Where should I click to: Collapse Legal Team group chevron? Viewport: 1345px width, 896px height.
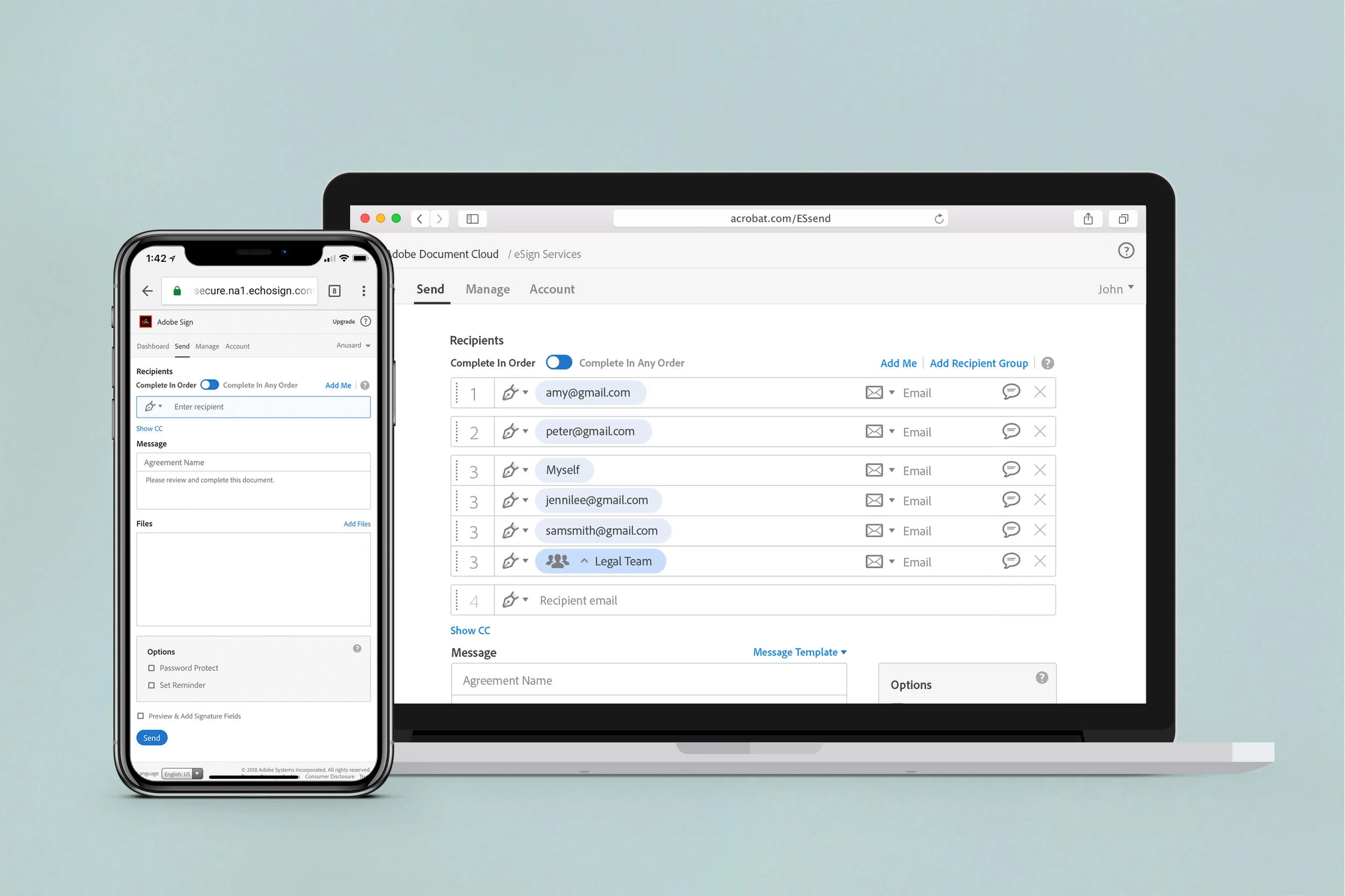coord(584,561)
